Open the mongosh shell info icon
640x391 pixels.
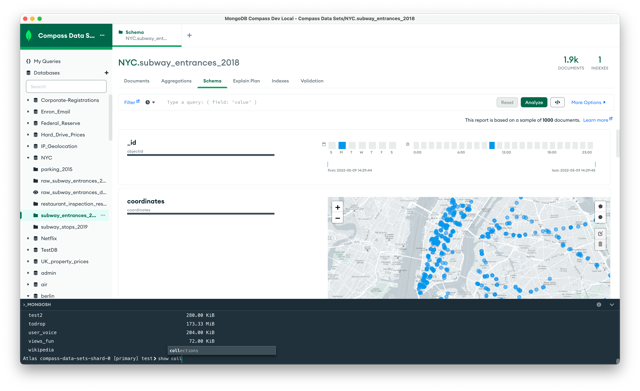(599, 304)
